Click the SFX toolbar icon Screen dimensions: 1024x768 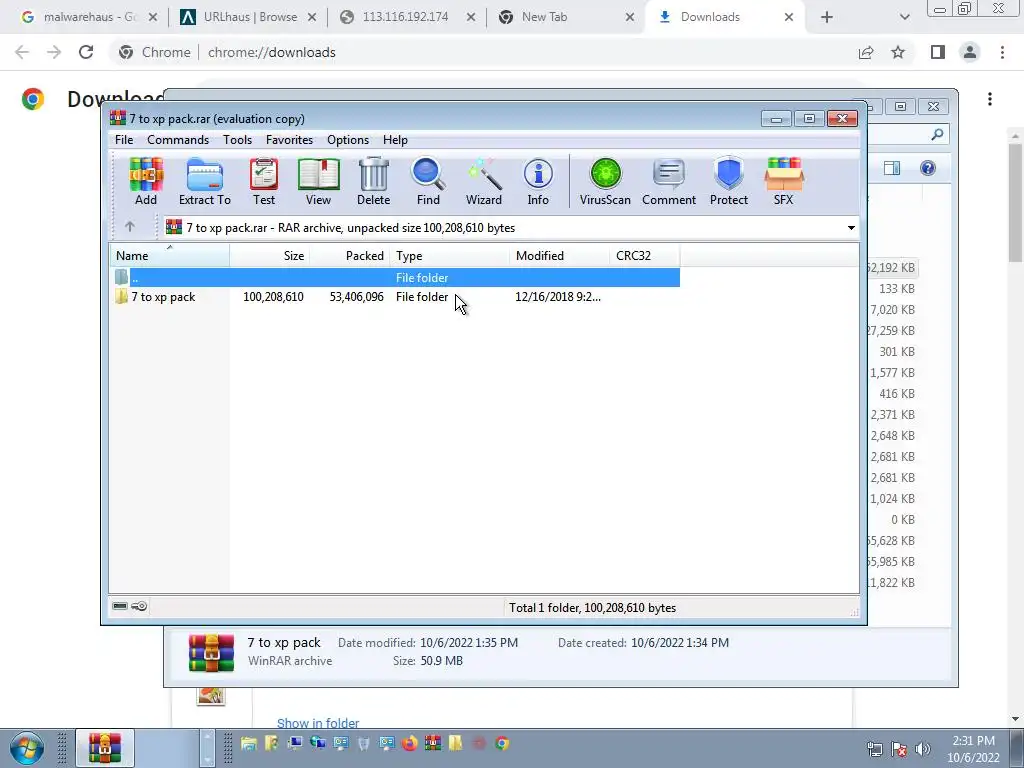click(784, 182)
